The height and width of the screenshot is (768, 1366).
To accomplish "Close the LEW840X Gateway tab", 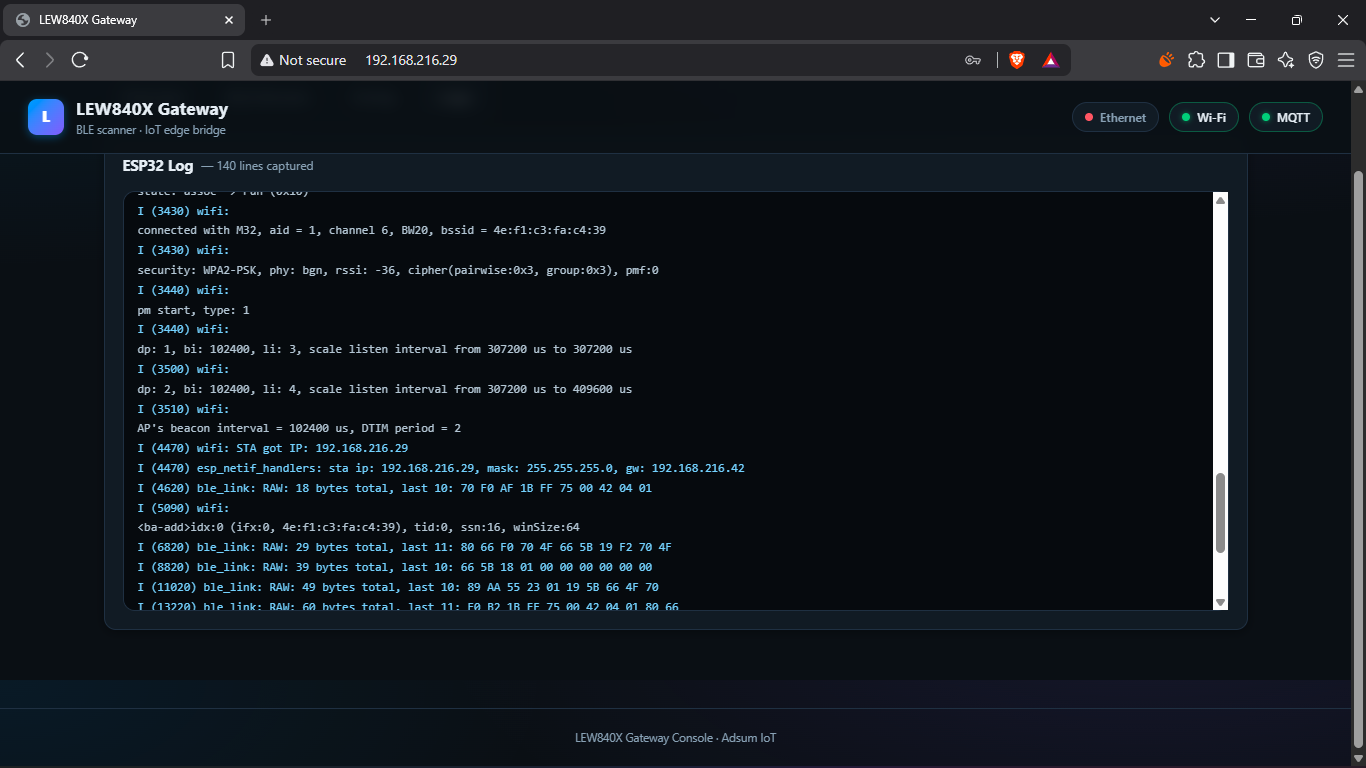I will click(x=229, y=20).
